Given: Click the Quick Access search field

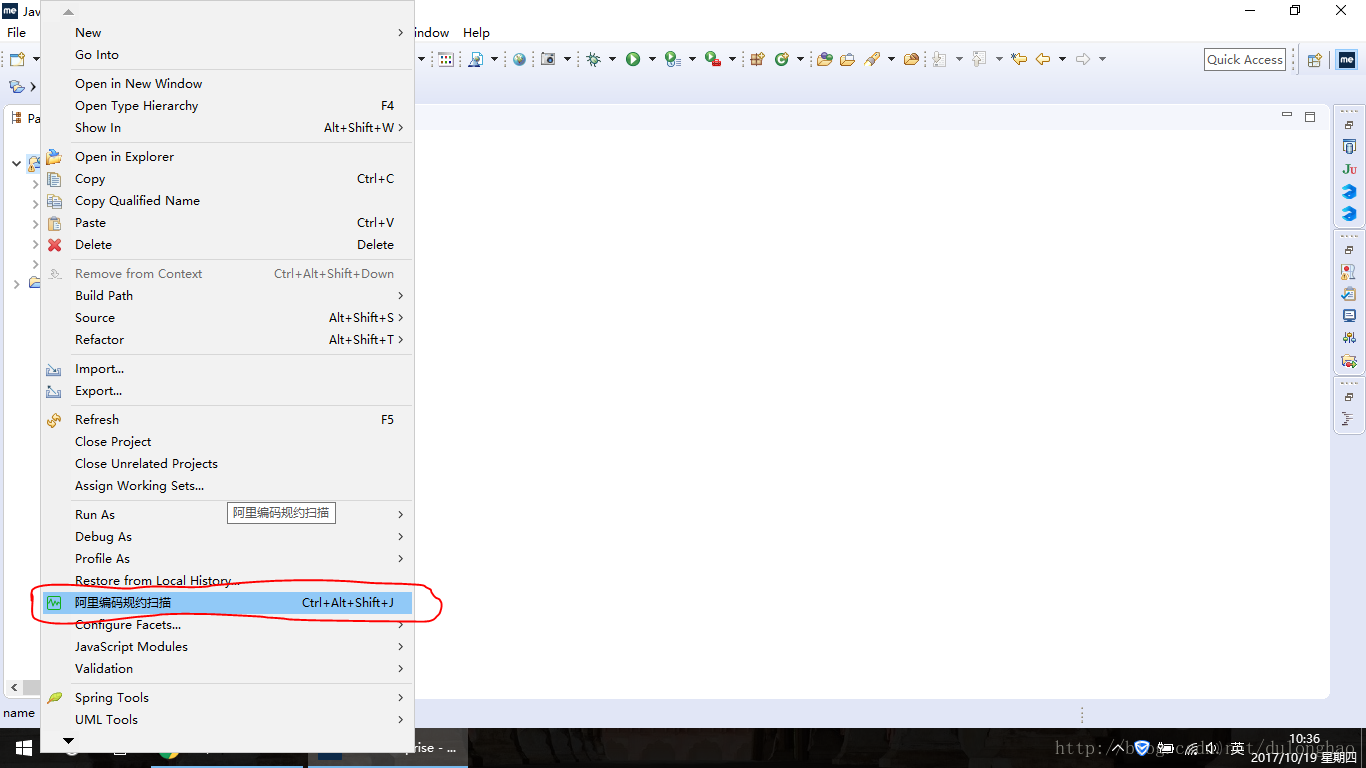Looking at the screenshot, I should 1245,60.
